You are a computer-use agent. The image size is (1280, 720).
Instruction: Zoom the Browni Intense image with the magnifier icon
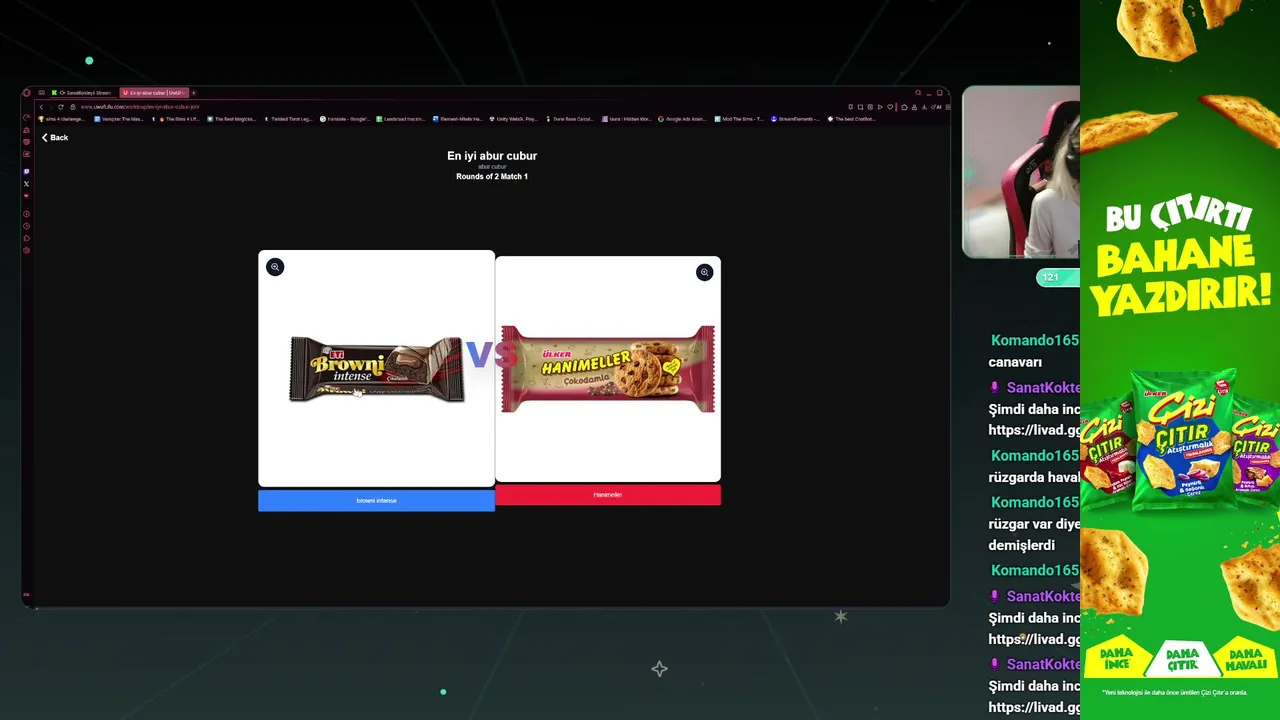coord(275,267)
